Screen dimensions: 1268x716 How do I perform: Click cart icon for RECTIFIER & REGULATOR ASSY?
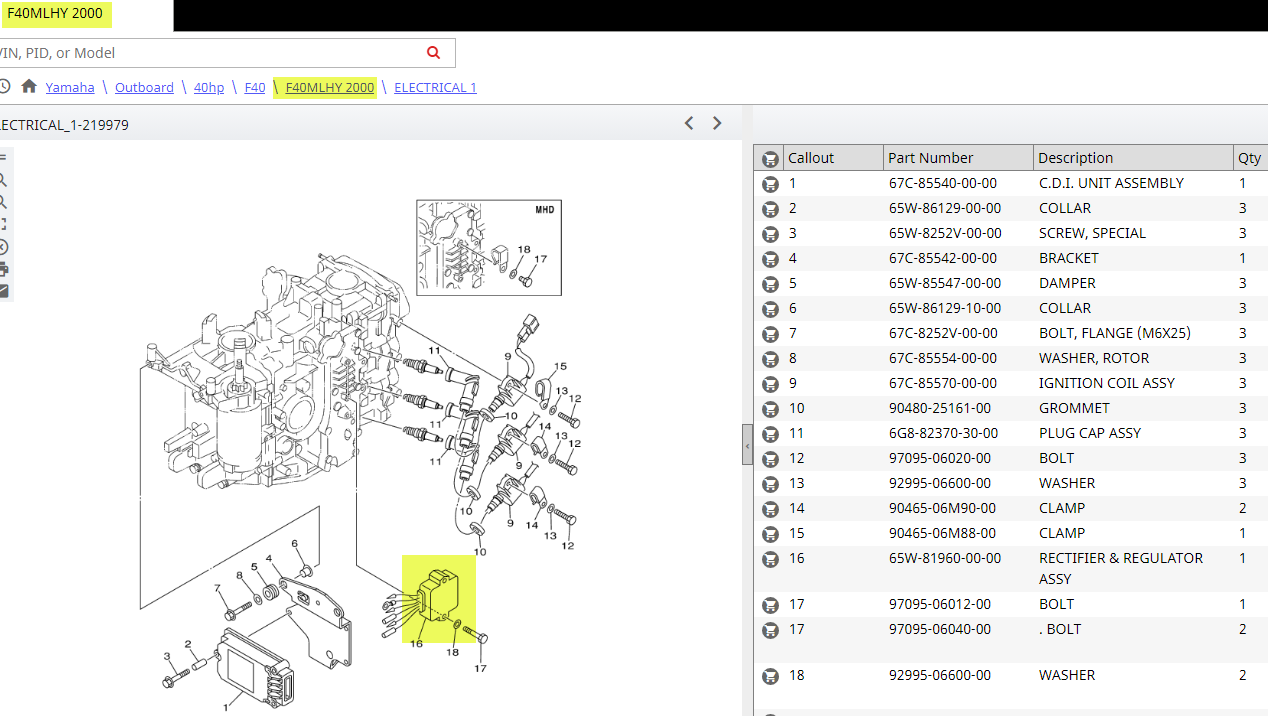click(x=770, y=559)
